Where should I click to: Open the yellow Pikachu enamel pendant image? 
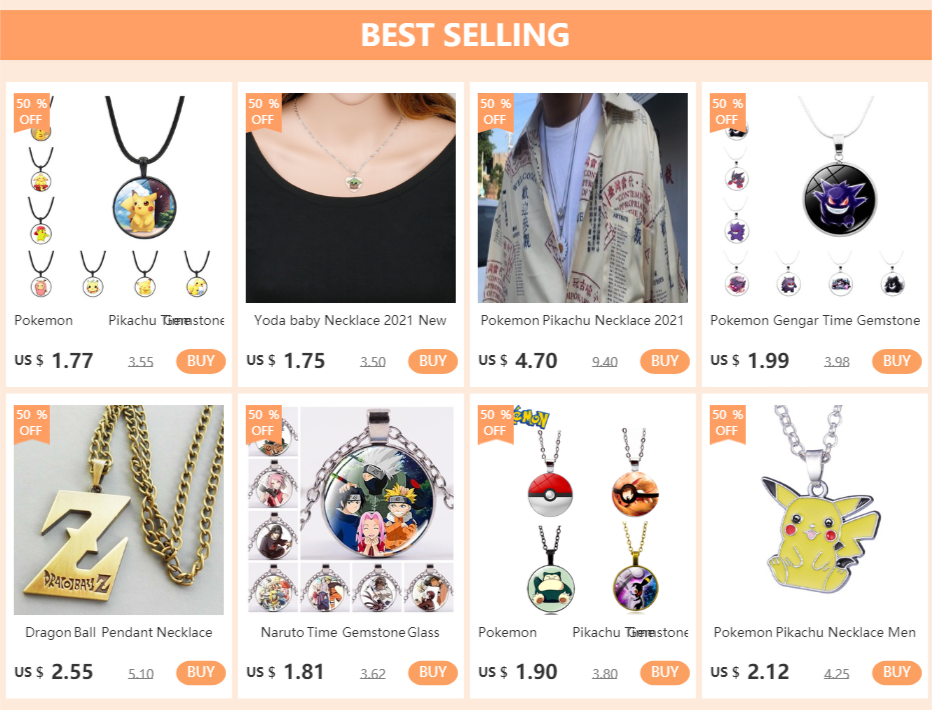[x=815, y=510]
